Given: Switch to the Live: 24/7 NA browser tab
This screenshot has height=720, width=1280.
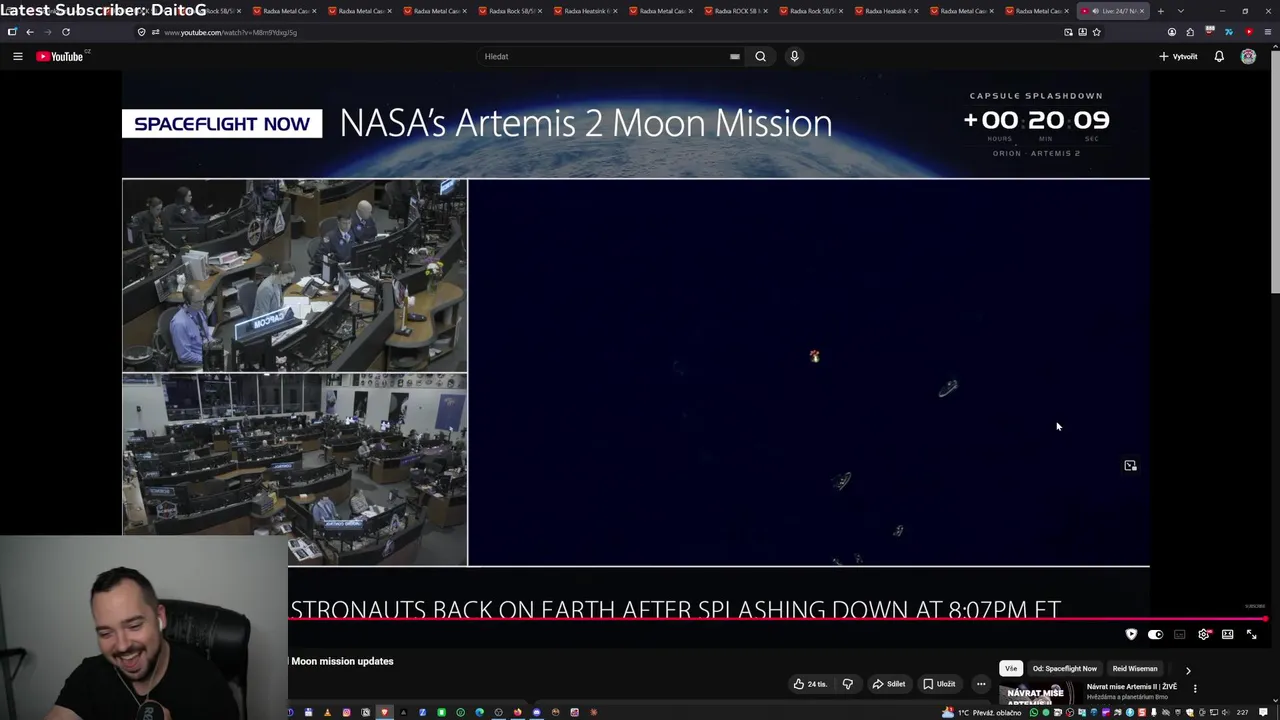Looking at the screenshot, I should [x=1114, y=11].
